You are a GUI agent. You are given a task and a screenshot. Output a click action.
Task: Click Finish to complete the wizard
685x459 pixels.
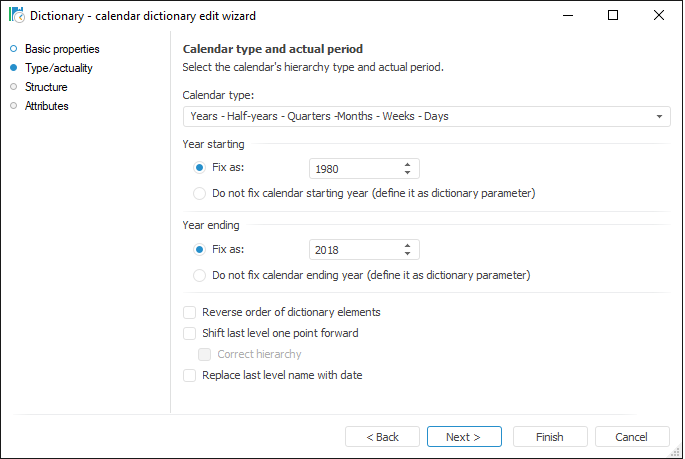tap(550, 437)
